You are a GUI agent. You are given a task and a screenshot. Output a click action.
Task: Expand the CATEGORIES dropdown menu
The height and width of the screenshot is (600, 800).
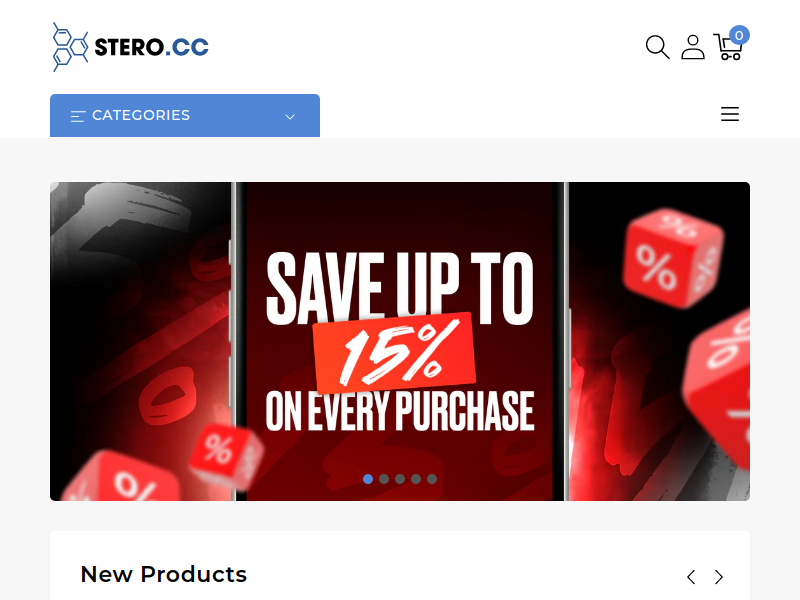tap(185, 115)
